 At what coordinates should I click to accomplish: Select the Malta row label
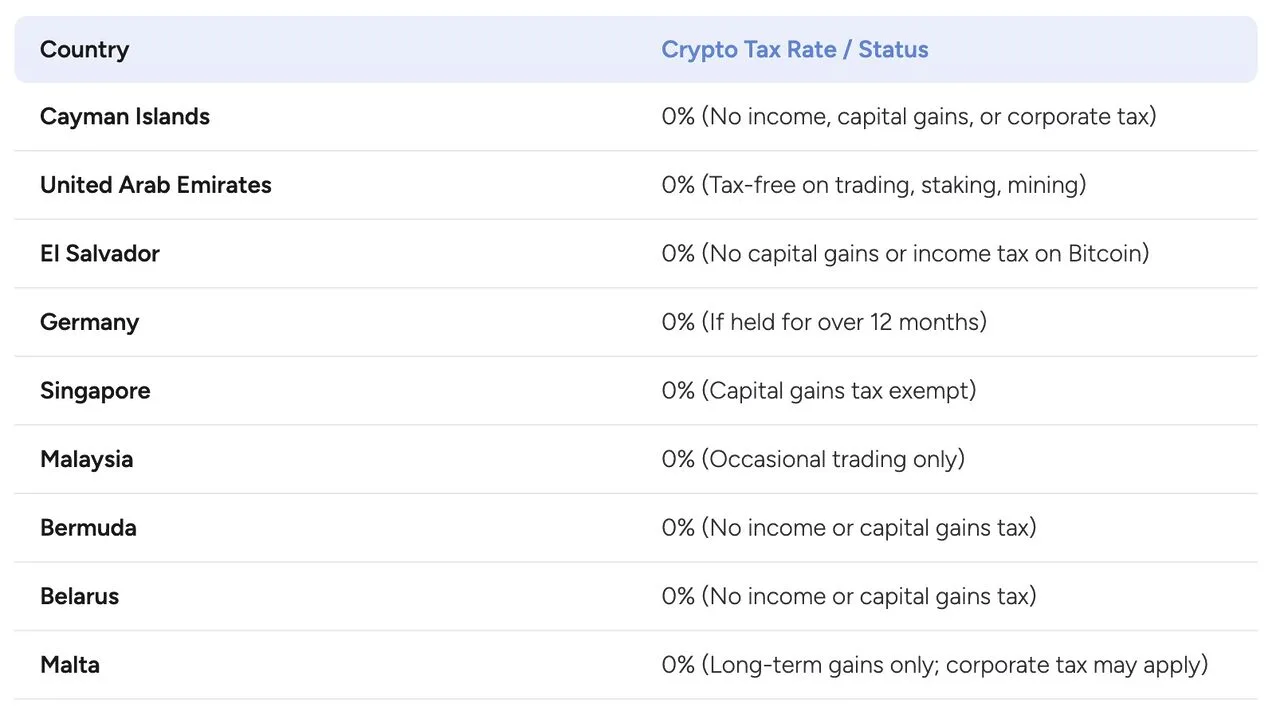click(x=70, y=664)
